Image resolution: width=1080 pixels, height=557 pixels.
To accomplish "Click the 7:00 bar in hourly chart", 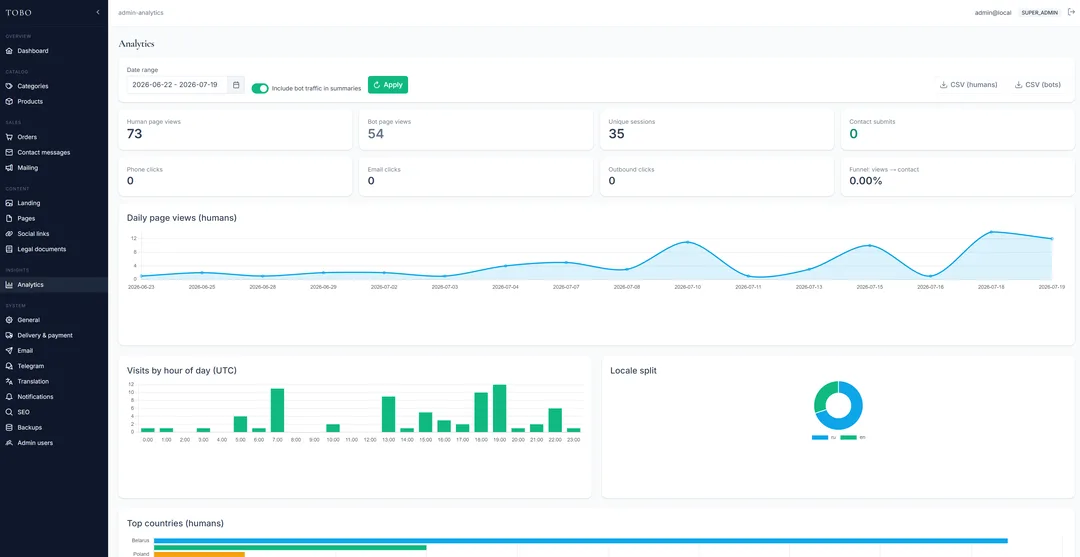I will point(278,410).
